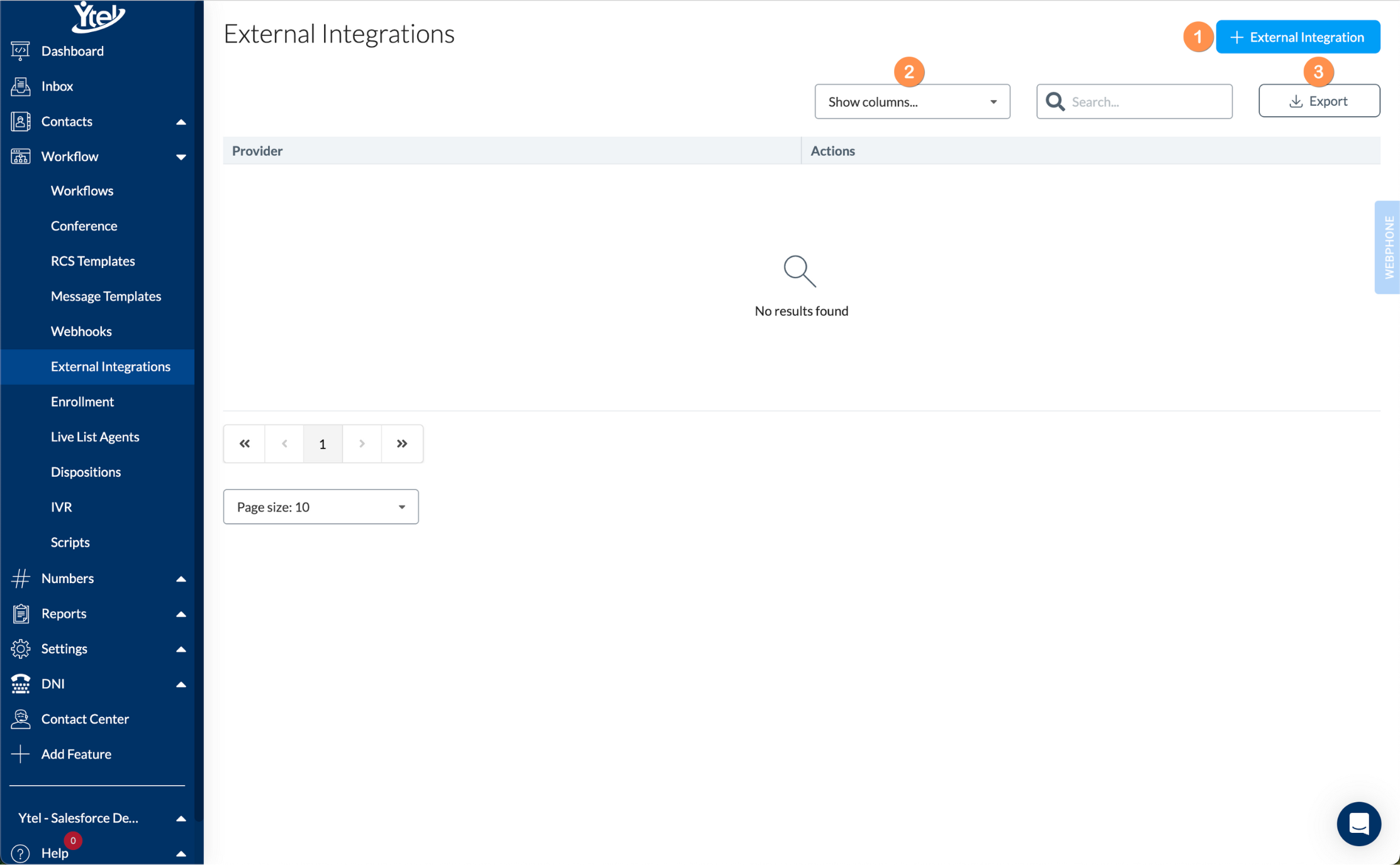The height and width of the screenshot is (865, 1400).
Task: Click the Numbers hash icon
Action: coord(20,578)
